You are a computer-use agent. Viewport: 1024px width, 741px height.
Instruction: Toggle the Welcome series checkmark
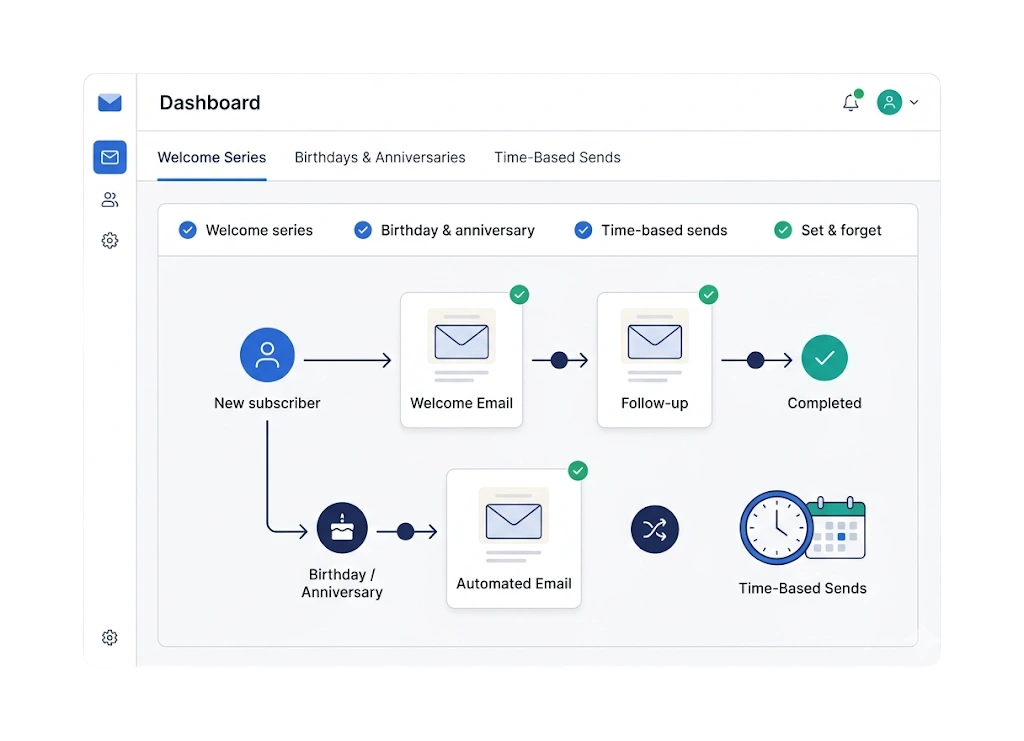click(x=187, y=230)
